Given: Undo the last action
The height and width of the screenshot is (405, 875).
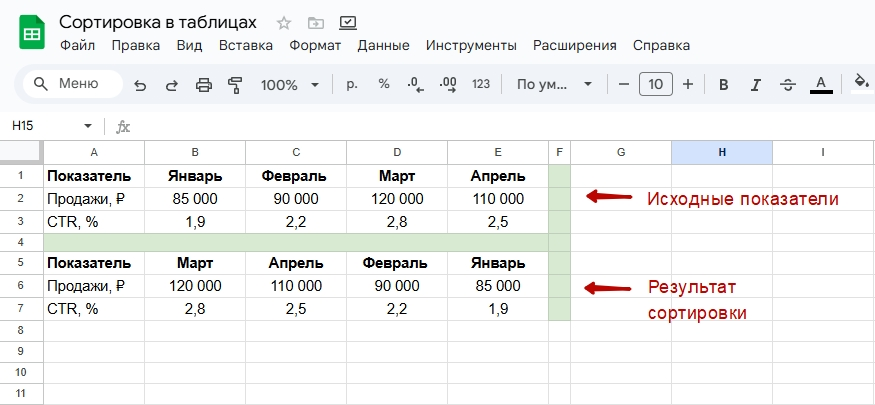Looking at the screenshot, I should 141,85.
